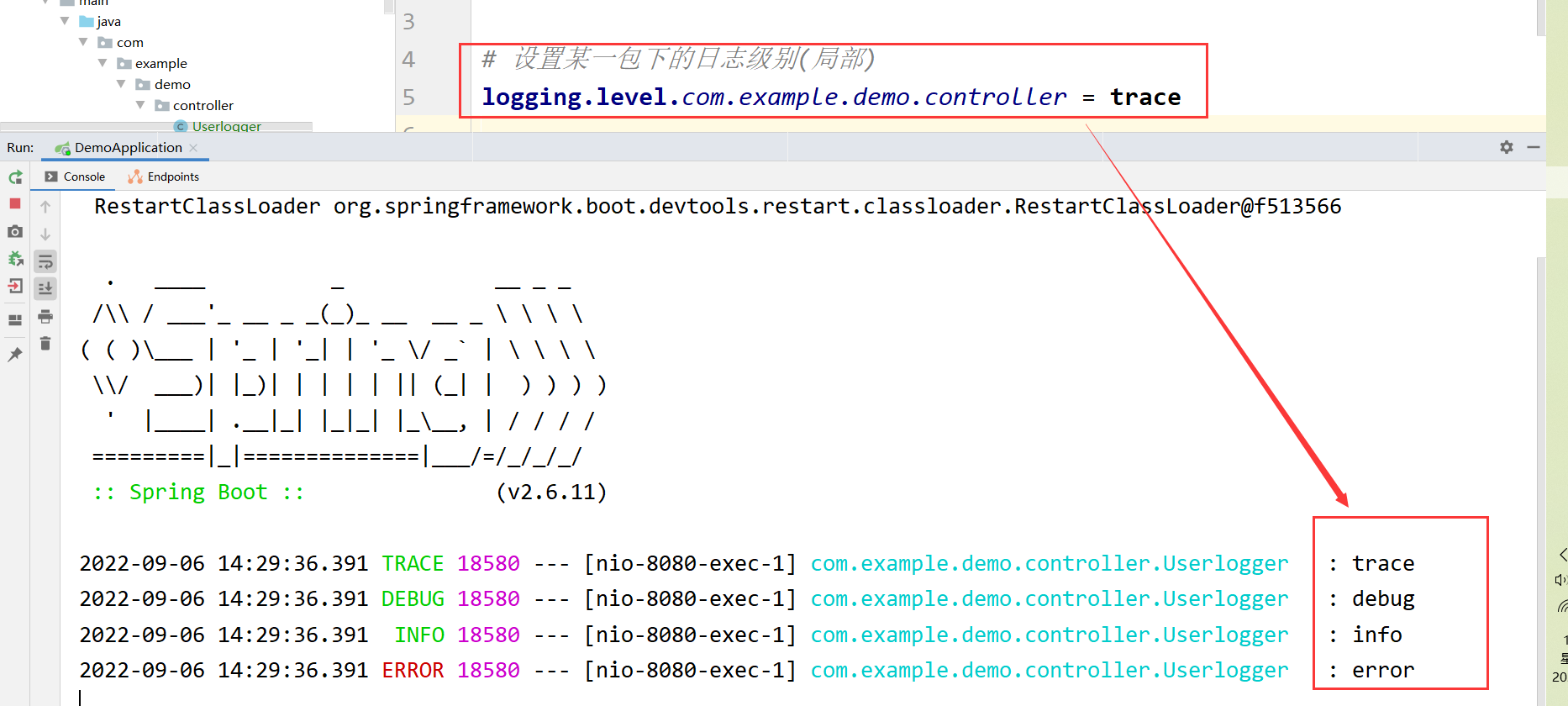Click the RestartClassLoader console output line
Screen dimensions: 1568x706
click(718, 206)
